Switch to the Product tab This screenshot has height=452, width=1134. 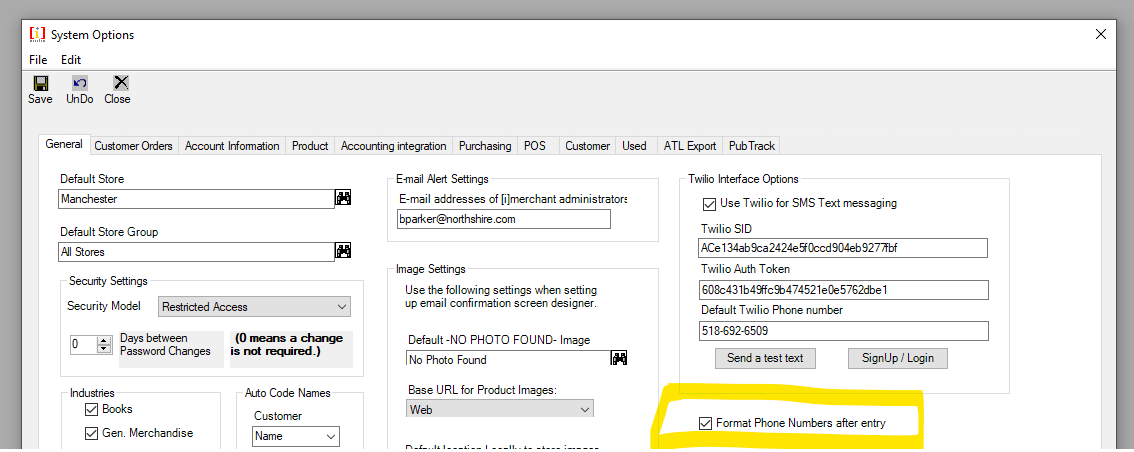point(310,146)
